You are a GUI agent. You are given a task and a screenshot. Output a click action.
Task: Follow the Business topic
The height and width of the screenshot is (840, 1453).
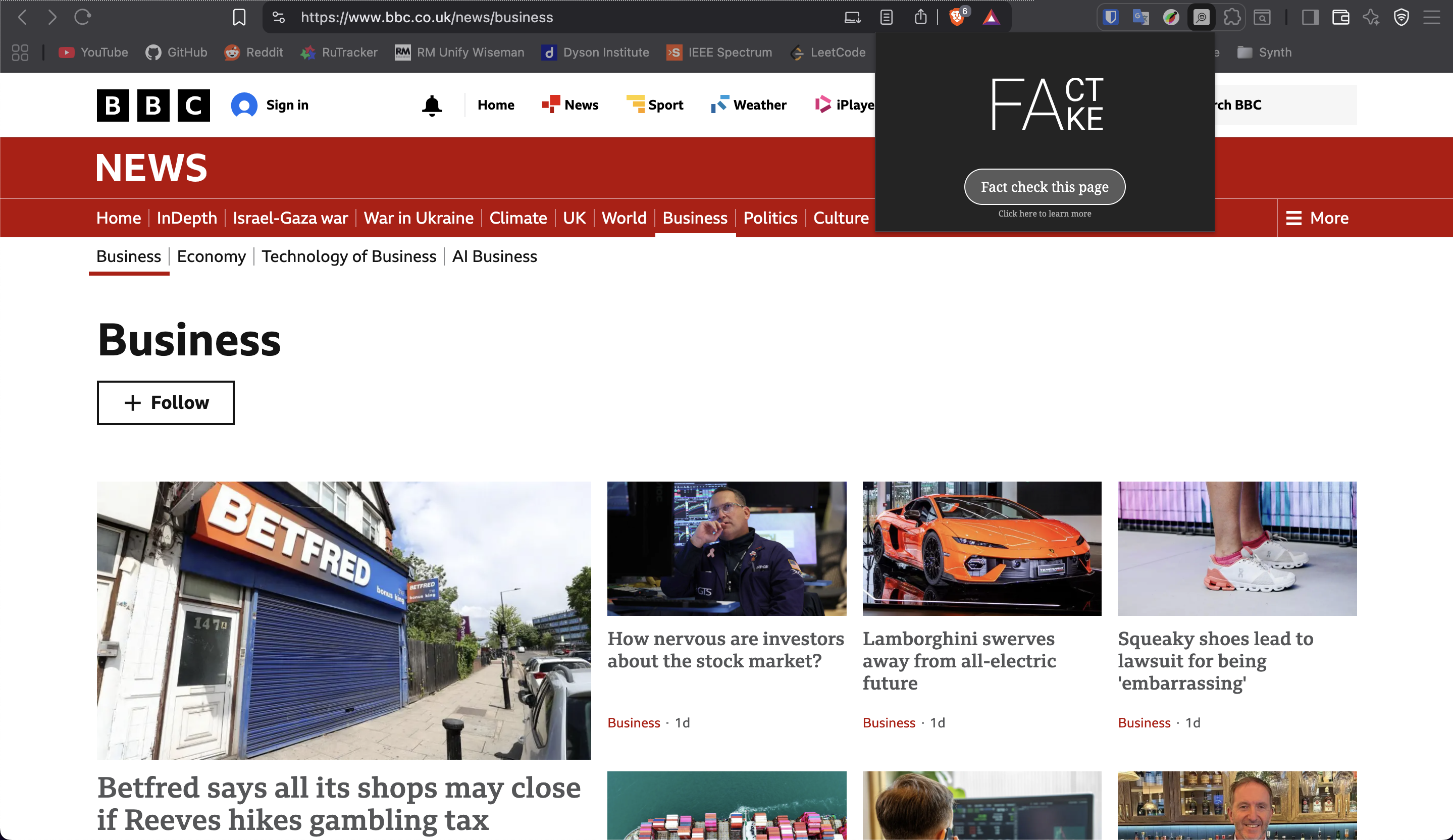(x=166, y=402)
